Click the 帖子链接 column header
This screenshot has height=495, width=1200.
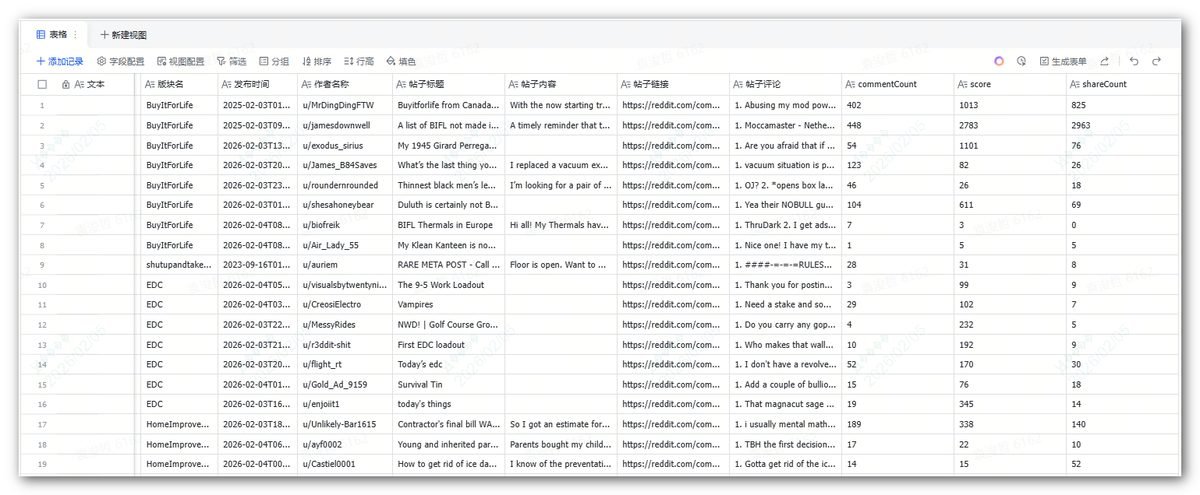(673, 85)
